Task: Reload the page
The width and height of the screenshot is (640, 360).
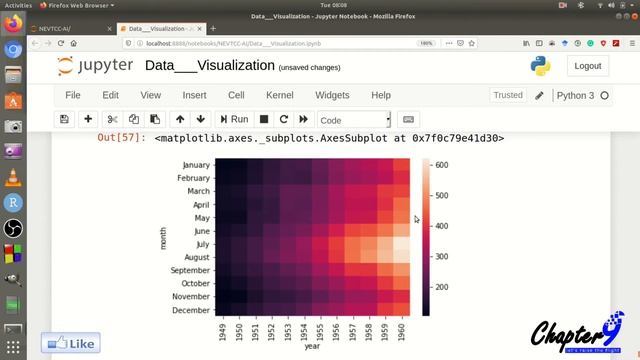Action: click(x=61, y=43)
